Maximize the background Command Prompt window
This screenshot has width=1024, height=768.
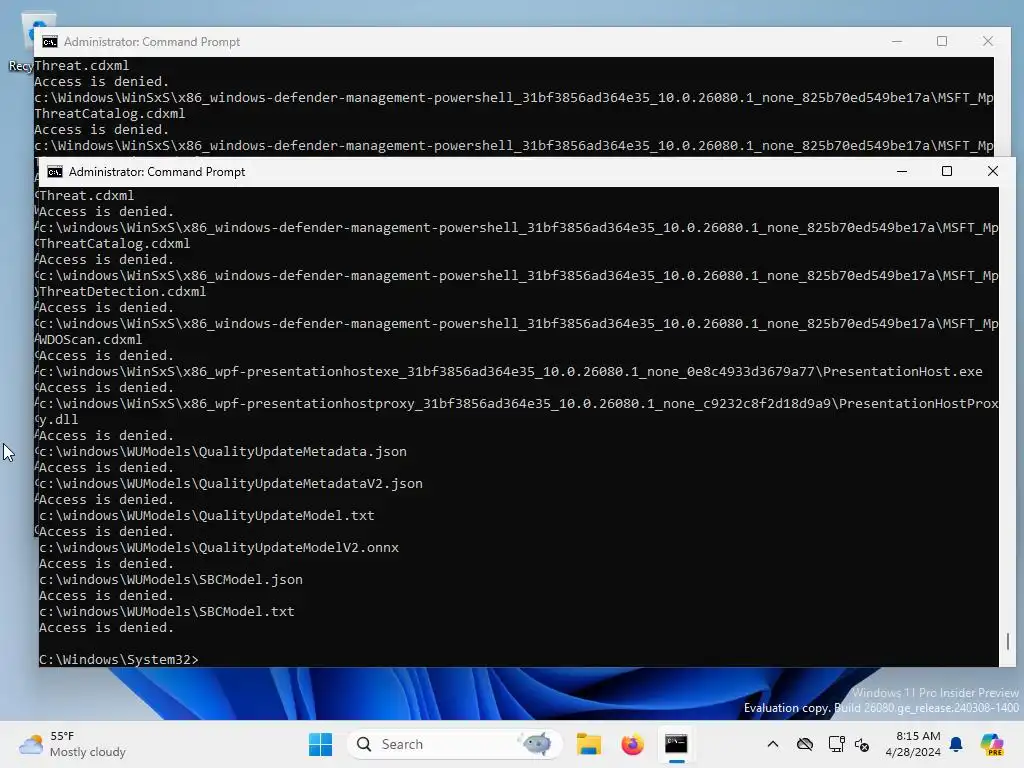(x=942, y=41)
